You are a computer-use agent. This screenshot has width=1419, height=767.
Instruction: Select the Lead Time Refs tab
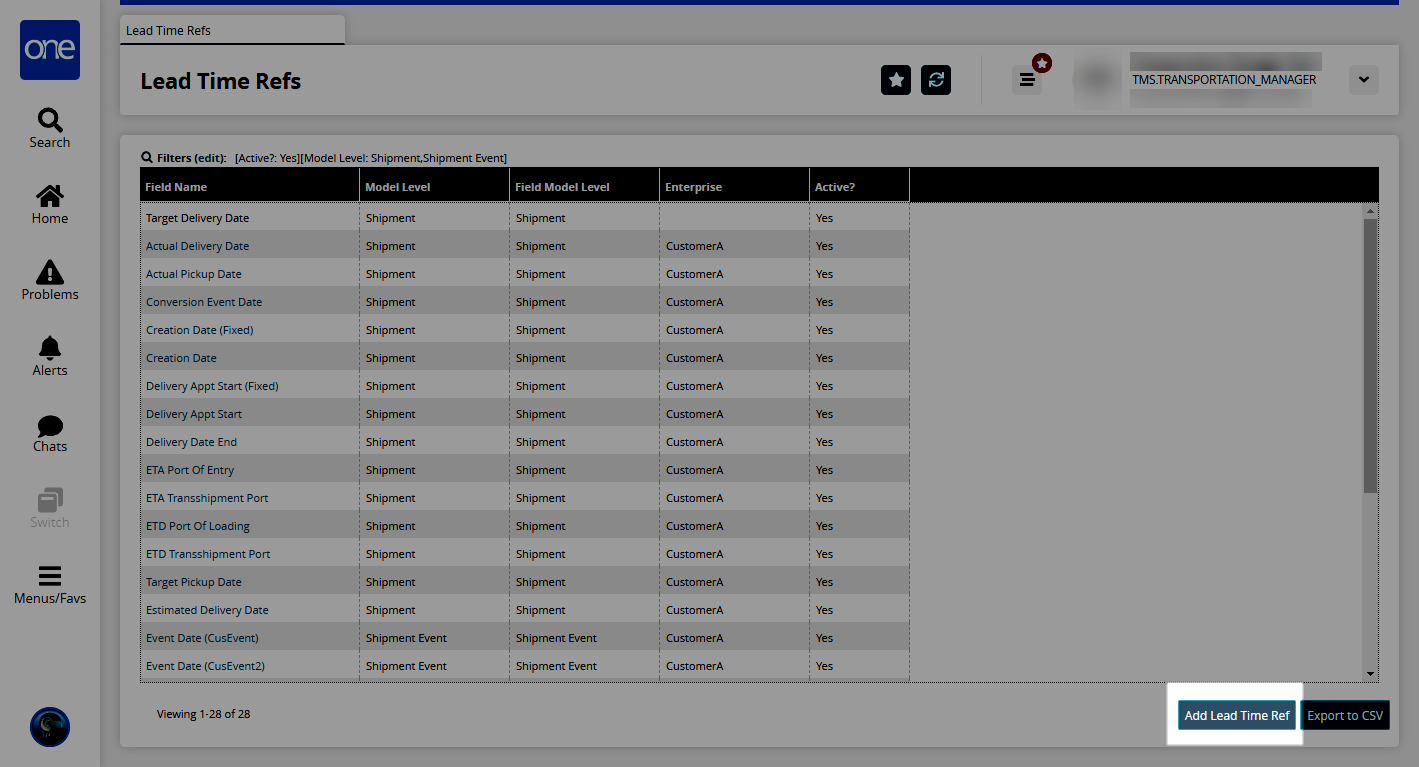tap(169, 30)
